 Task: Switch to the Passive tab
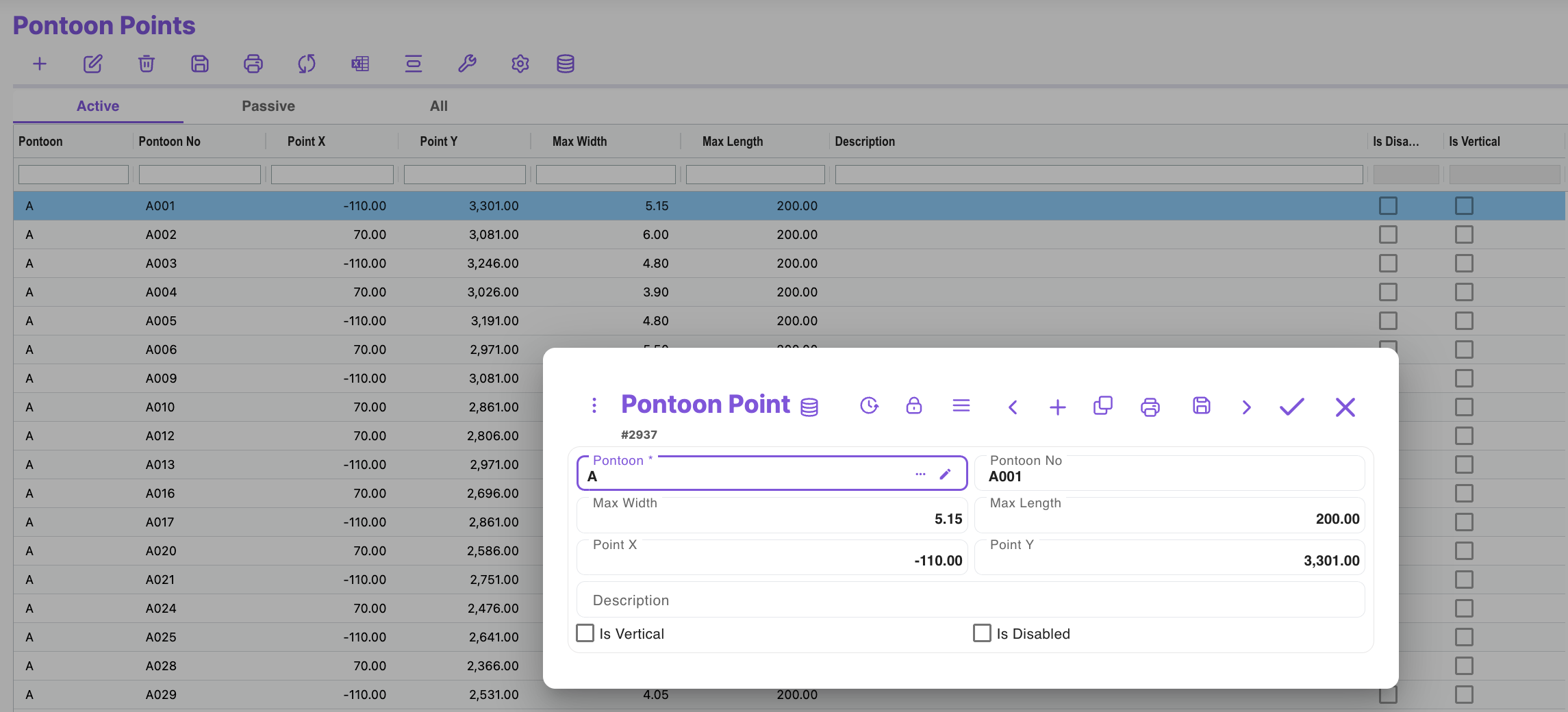pos(268,106)
